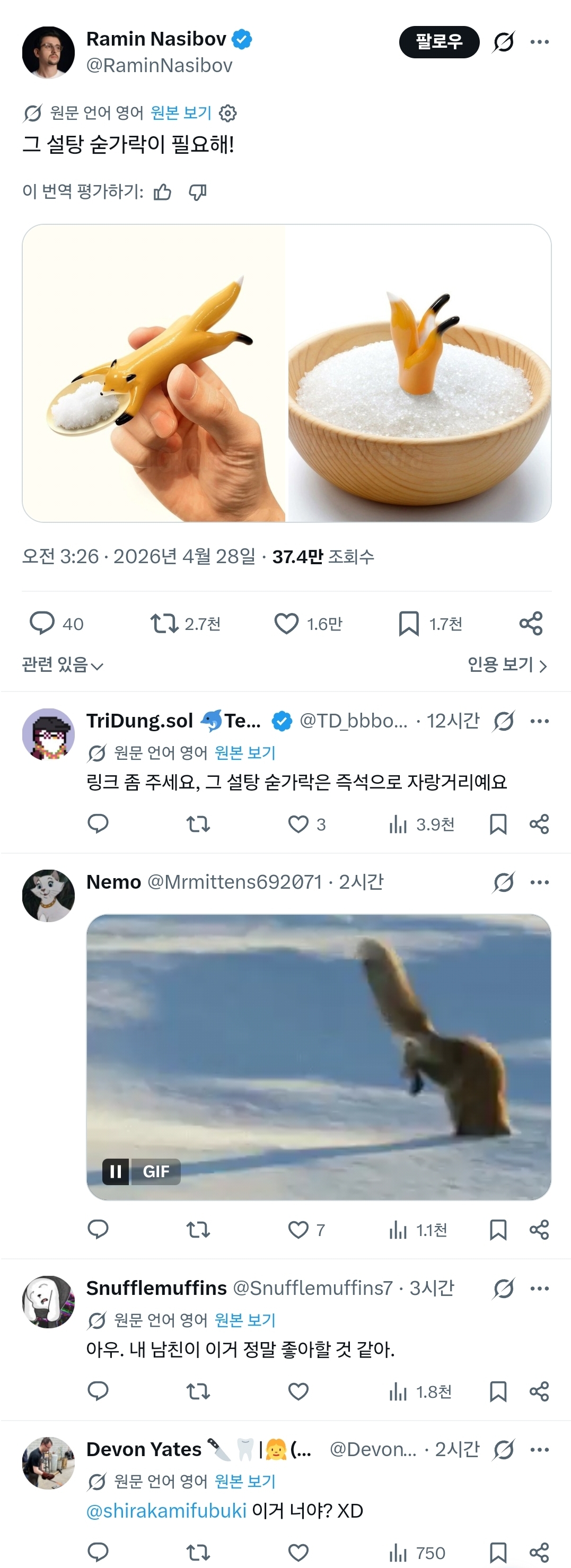
Task: Rate the translation with thumbs up
Action: pos(162,192)
